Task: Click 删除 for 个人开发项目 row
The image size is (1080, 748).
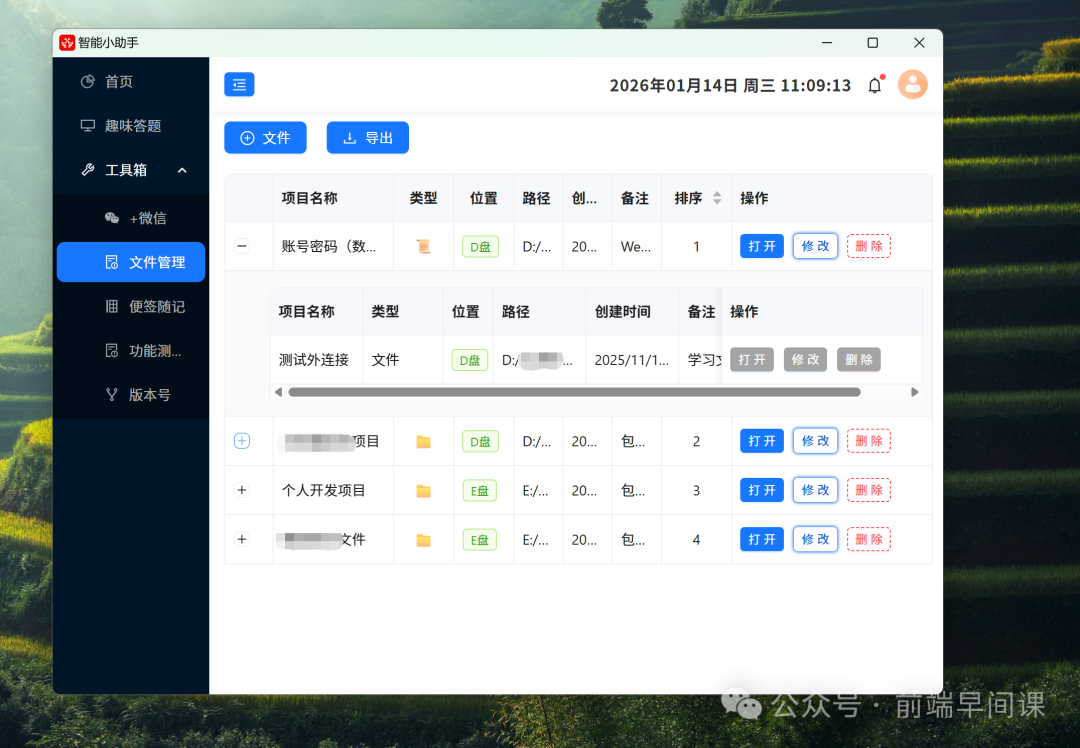Action: 869,490
